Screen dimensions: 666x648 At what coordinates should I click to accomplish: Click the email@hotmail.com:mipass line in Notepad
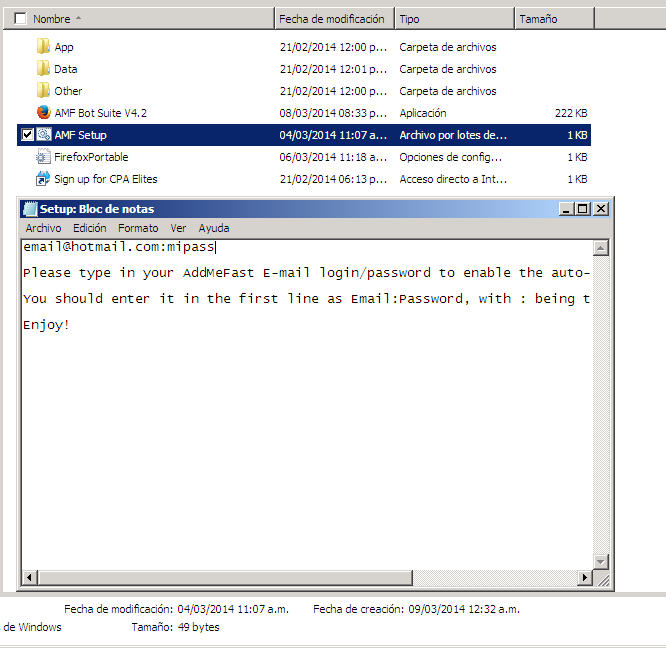click(119, 247)
